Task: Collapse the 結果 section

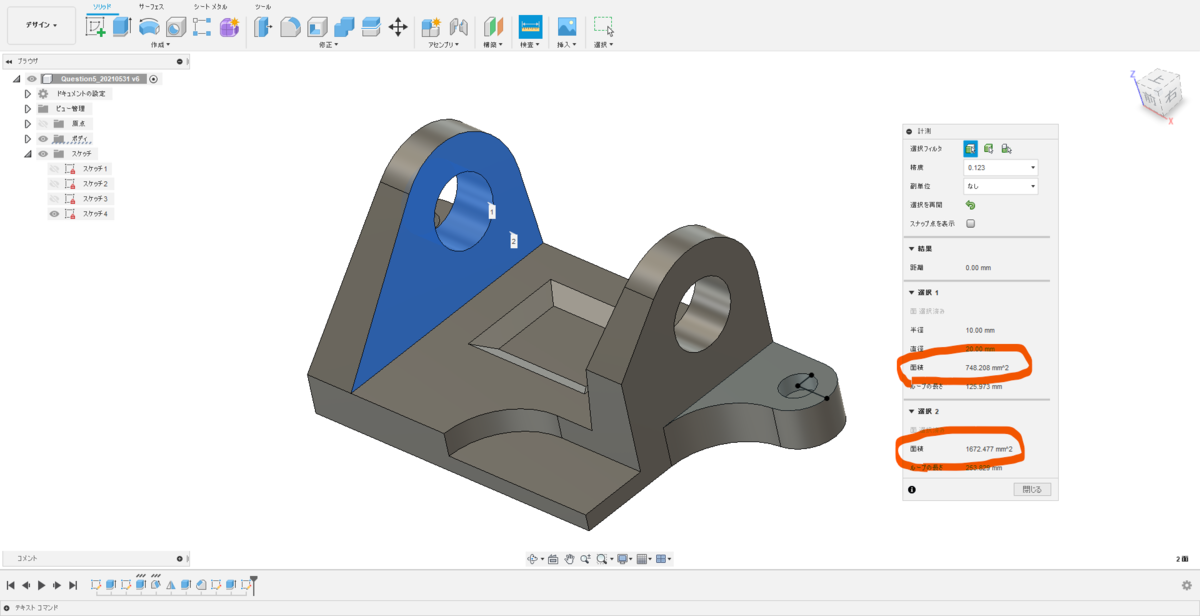Action: pos(912,249)
